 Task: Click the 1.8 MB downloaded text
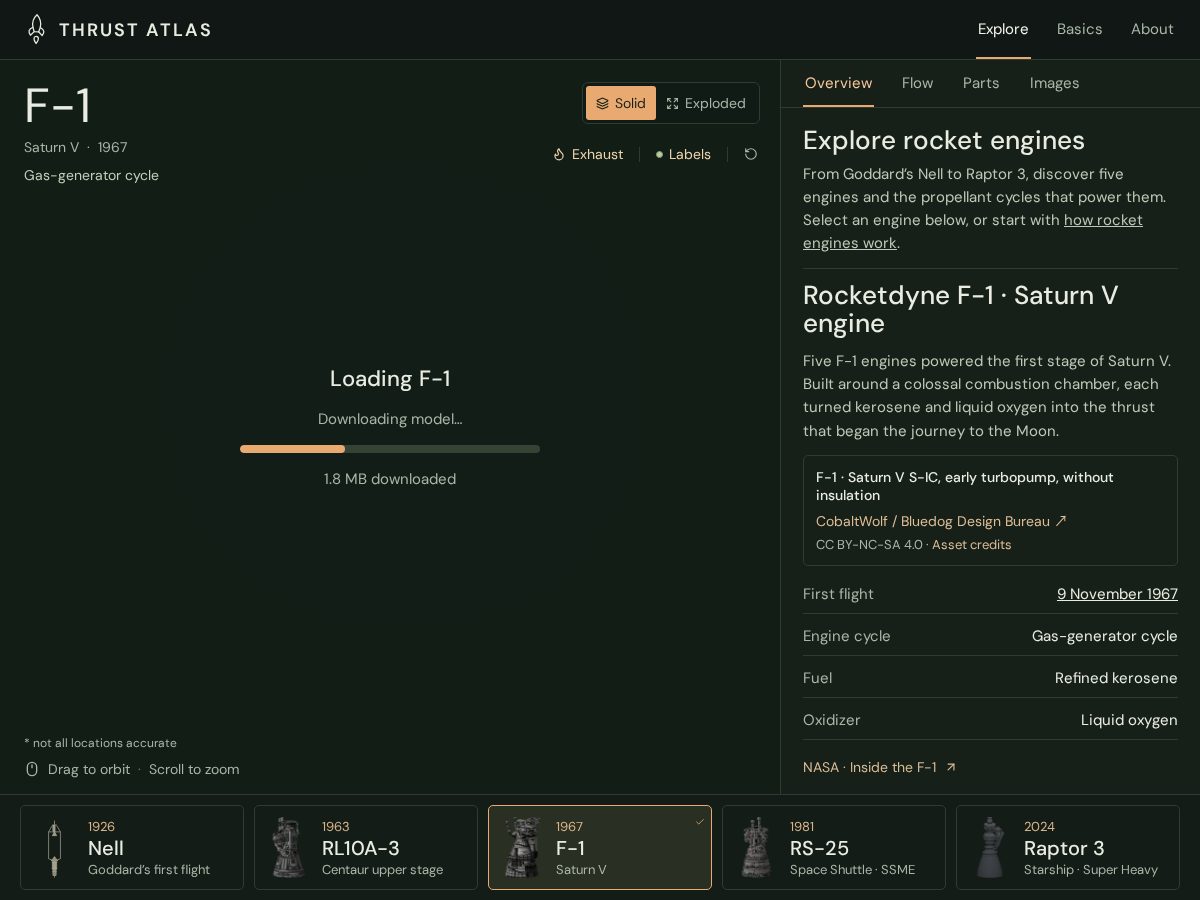390,479
